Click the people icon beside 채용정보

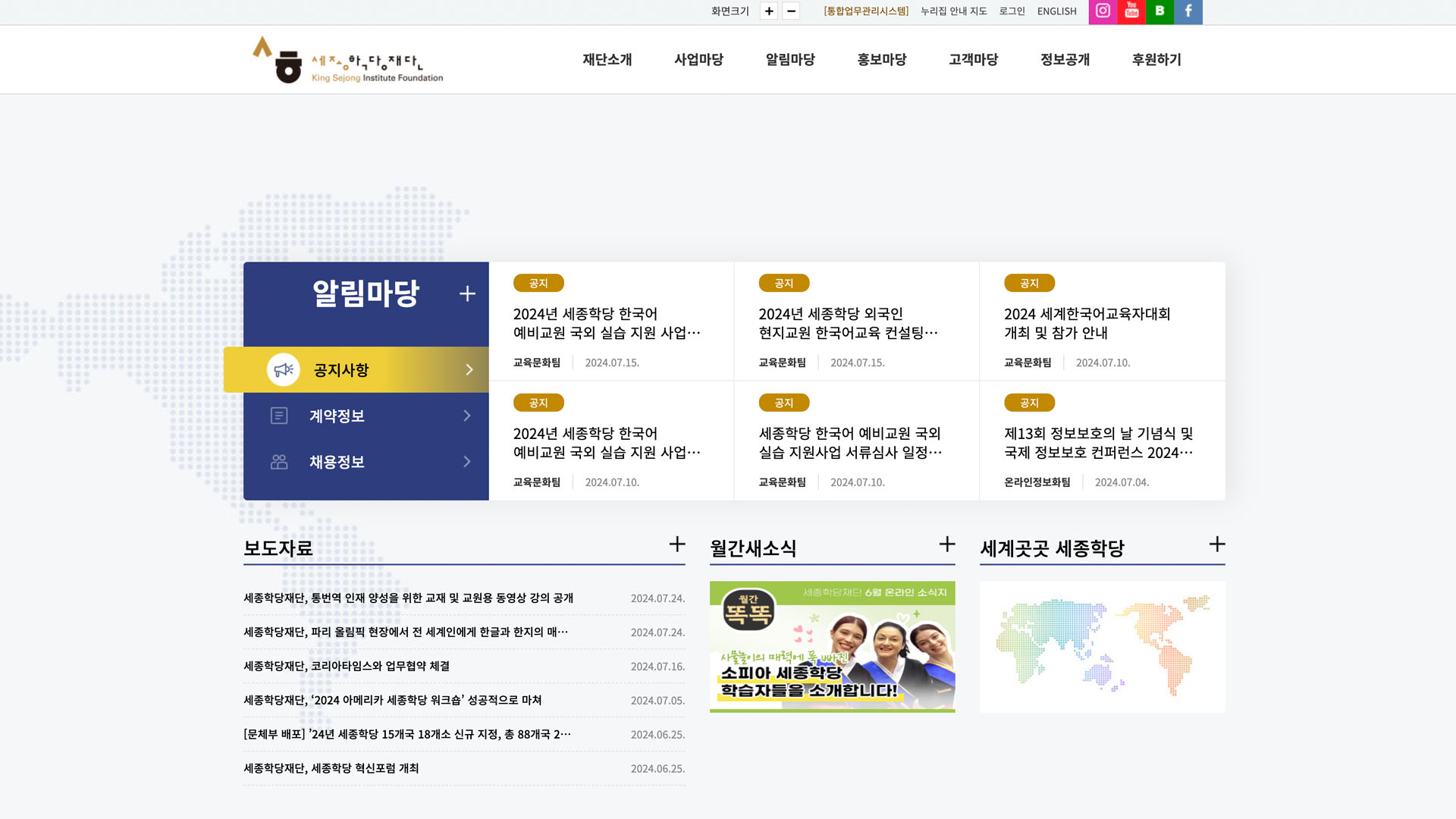tap(279, 462)
